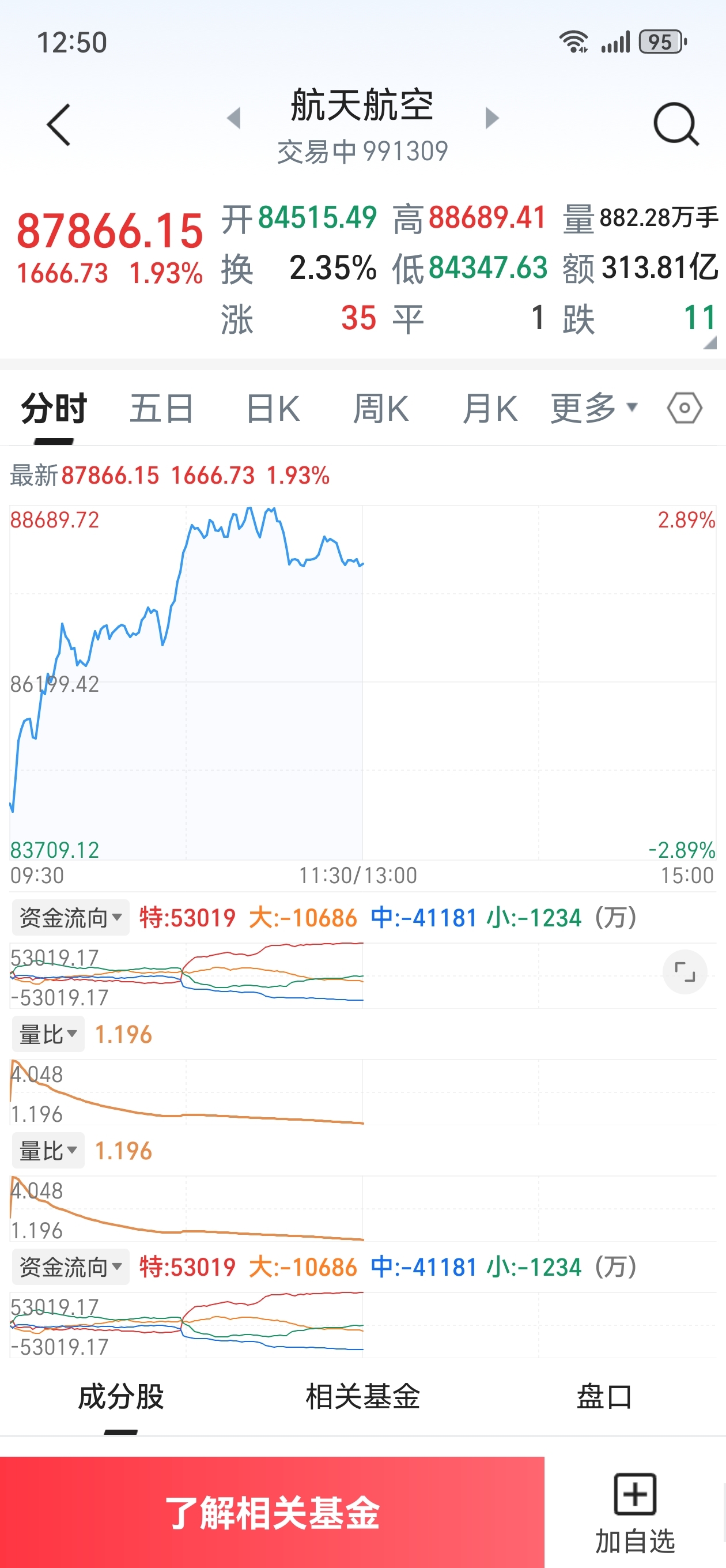Go to next sector with right triangle
Screen dimensions: 726x1568
(x=491, y=118)
